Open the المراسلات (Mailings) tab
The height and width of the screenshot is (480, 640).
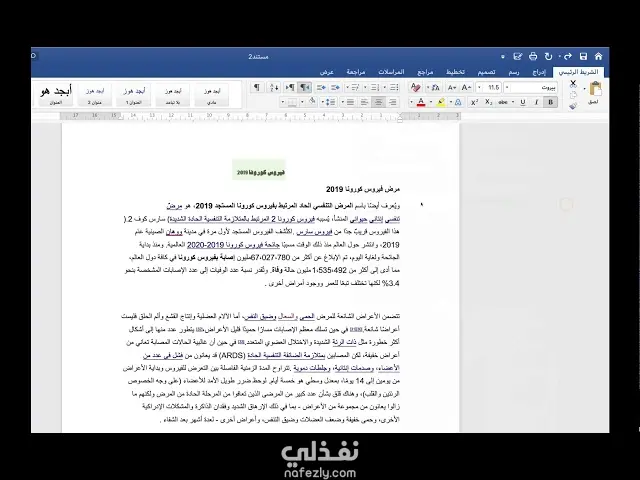[x=391, y=72]
